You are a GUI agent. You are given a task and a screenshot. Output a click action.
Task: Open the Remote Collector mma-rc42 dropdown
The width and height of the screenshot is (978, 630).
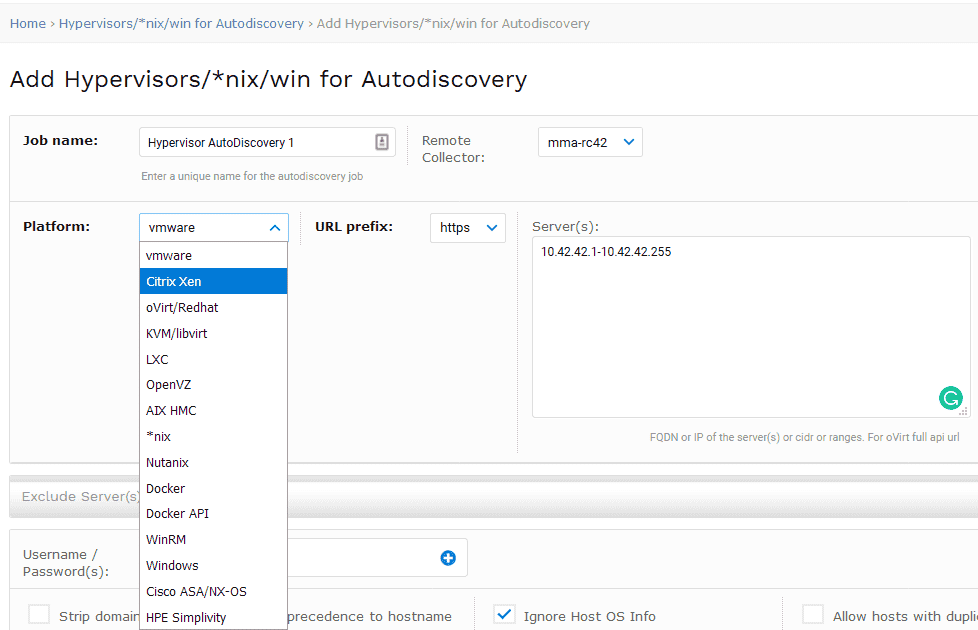[590, 142]
